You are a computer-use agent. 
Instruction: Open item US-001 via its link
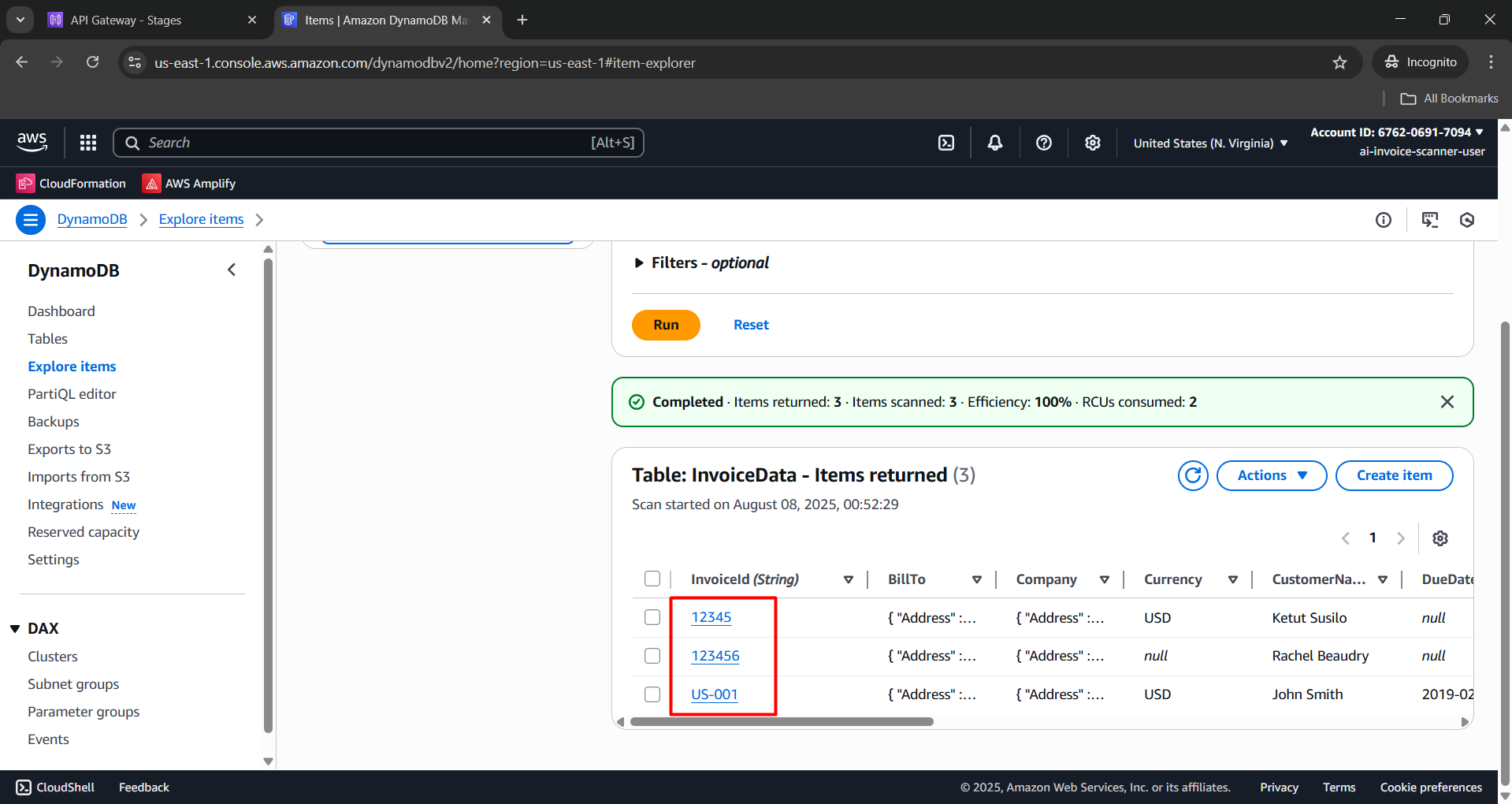(714, 694)
